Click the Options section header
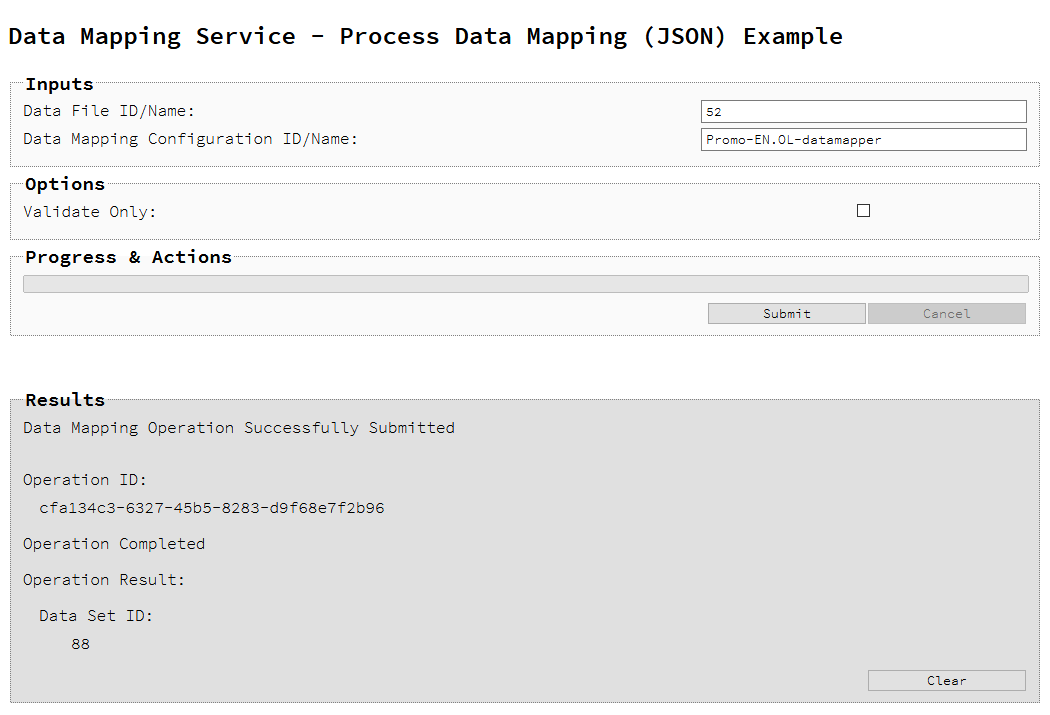This screenshot has height=715, width=1050. pyautogui.click(x=64, y=184)
